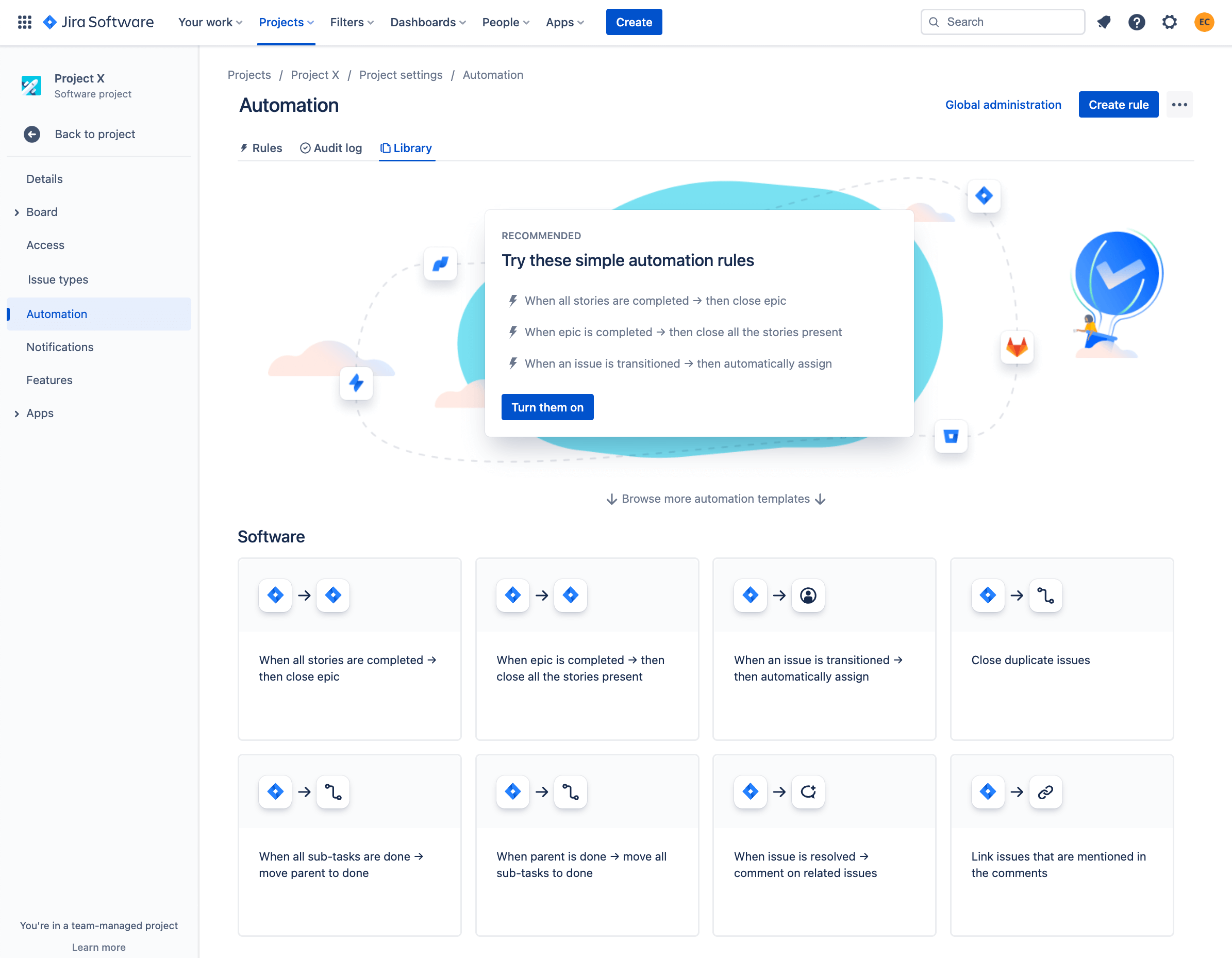This screenshot has width=1232, height=958.
Task: Click the settings gear icon
Action: 1169,22
